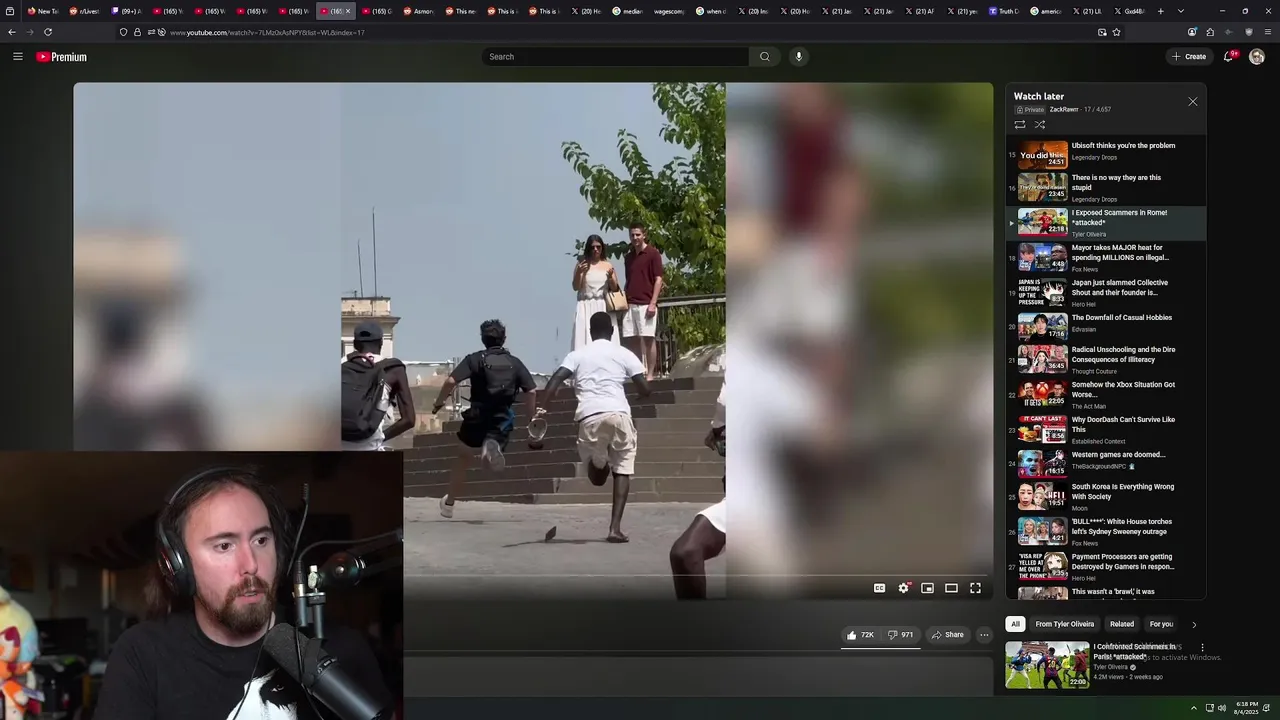This screenshot has width=1280, height=720.
Task: Play There is no way they are this stupid
Action: [x=1105, y=187]
